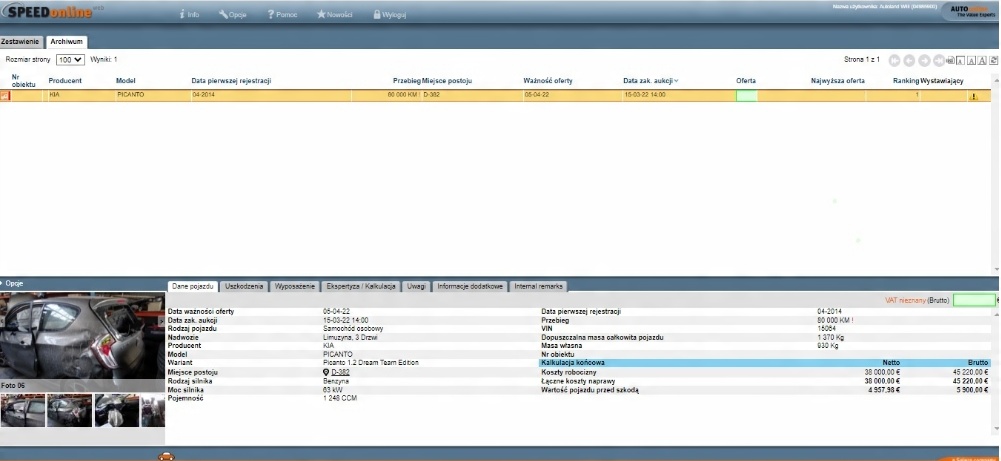Switch to the Zestawienie tab
Screen dimensions: 1001x461
click(x=21, y=42)
